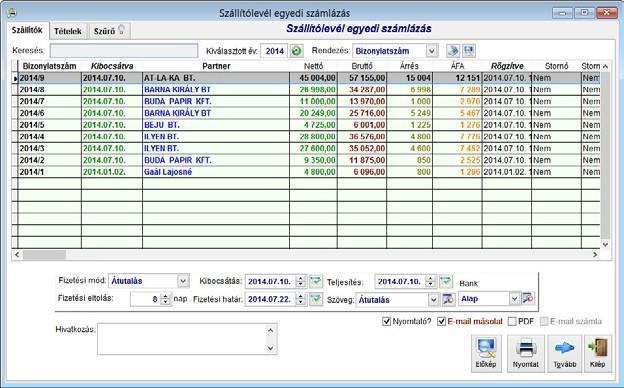Click the Fizetési határ date field 2014.07.22.
This screenshot has height=388, width=624.
pos(271,299)
